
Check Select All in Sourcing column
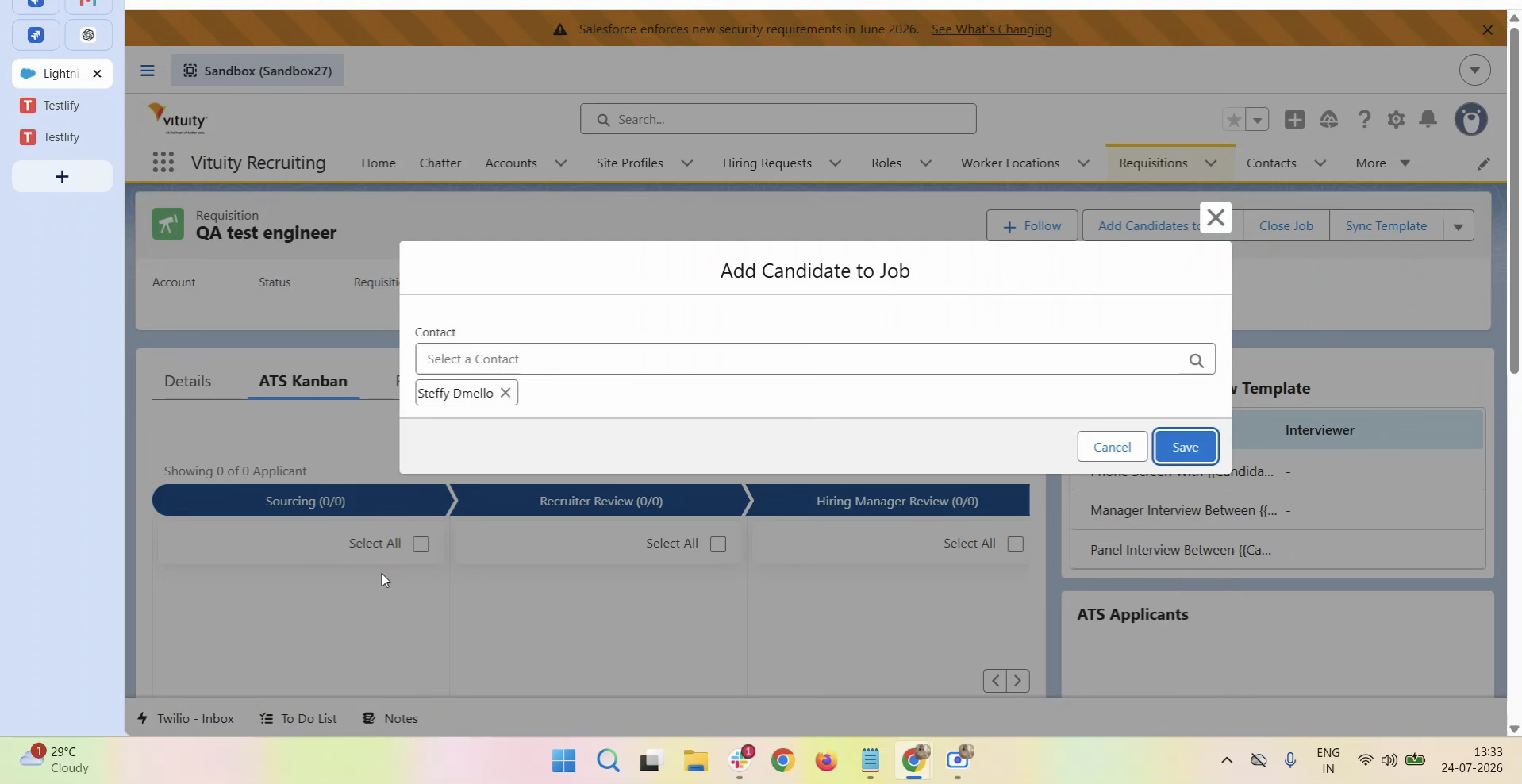(x=421, y=544)
